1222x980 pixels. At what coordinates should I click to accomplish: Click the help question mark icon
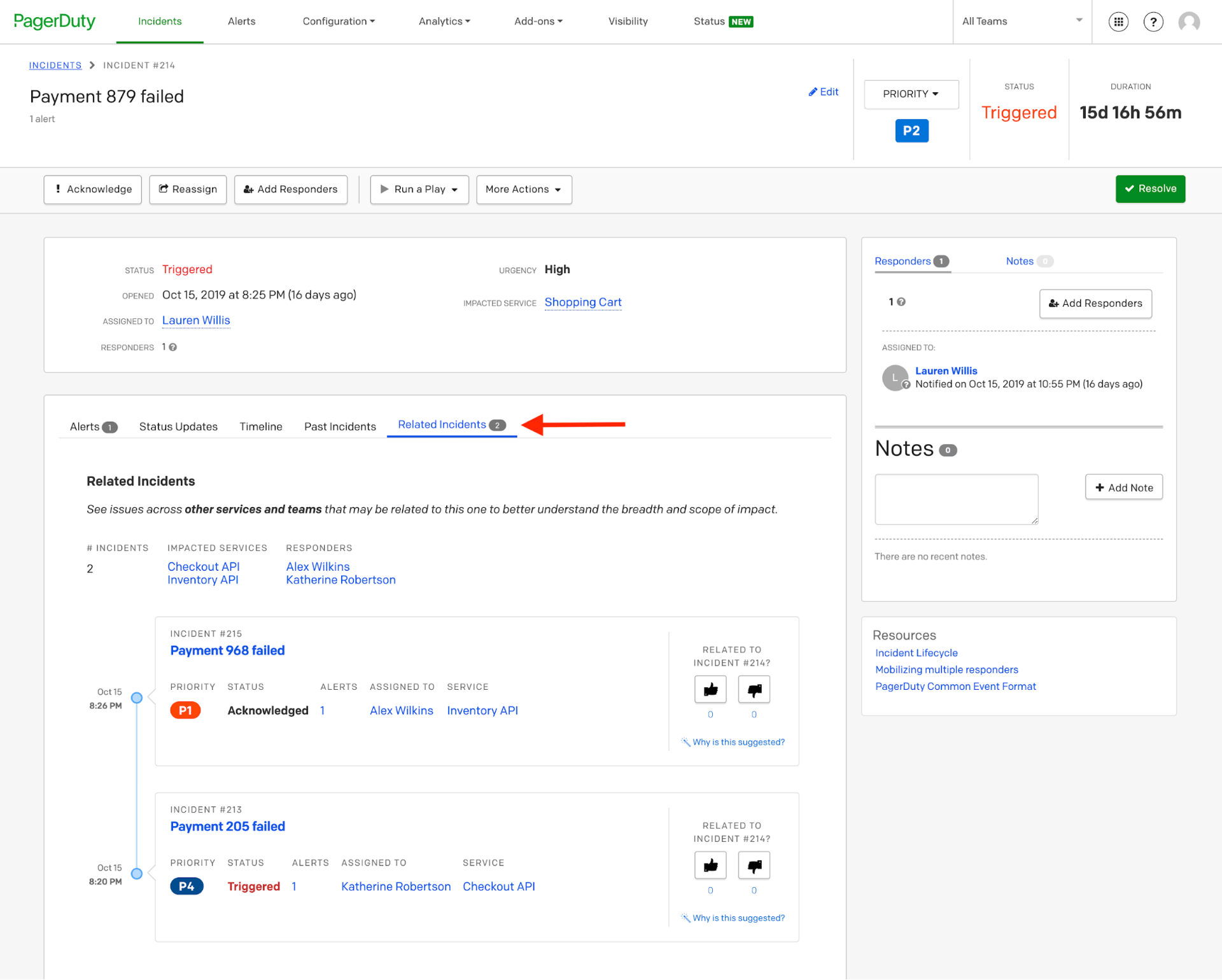[x=1153, y=22]
